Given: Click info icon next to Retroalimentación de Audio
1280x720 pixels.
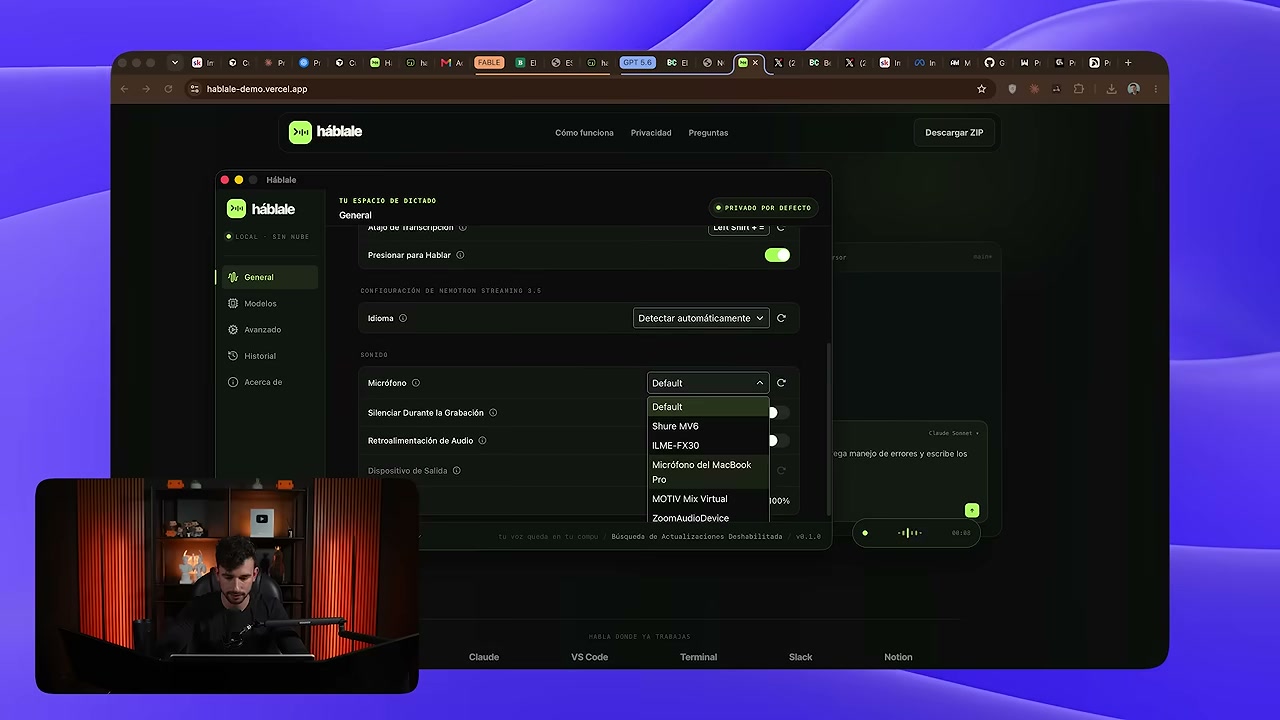Looking at the screenshot, I should click(482, 441).
